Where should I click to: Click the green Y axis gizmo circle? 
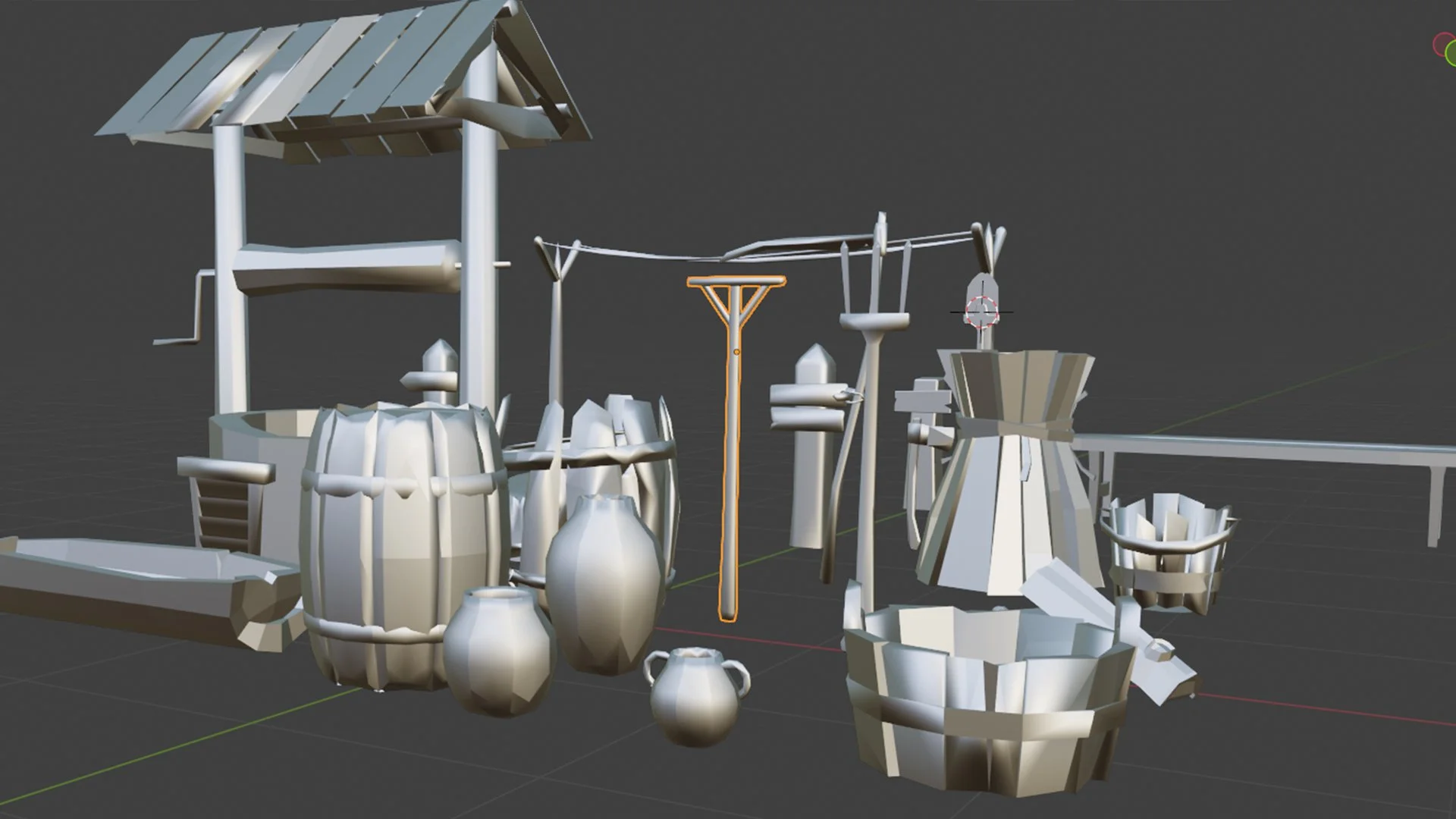click(1451, 52)
